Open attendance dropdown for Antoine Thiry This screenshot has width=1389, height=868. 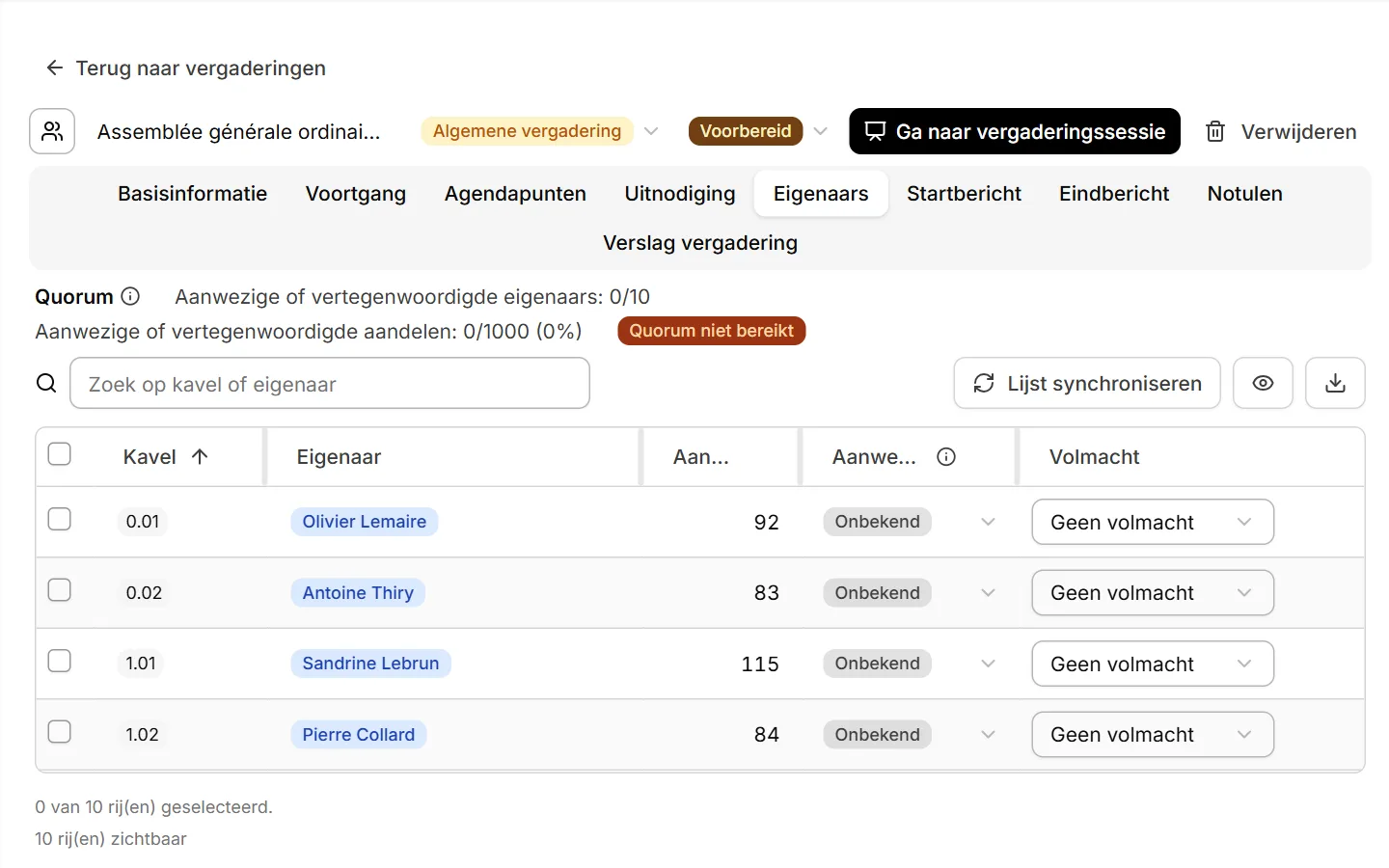988,592
